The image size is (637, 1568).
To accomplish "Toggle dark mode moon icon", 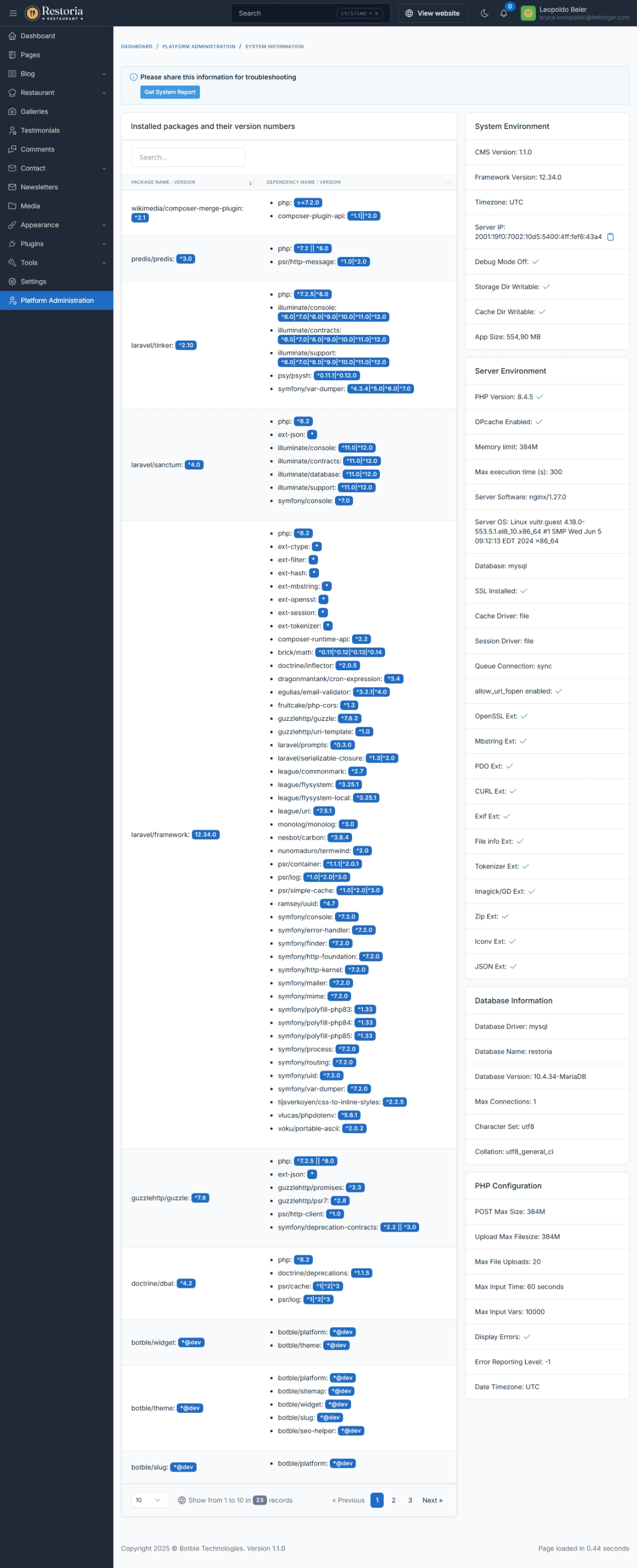I will coord(485,13).
